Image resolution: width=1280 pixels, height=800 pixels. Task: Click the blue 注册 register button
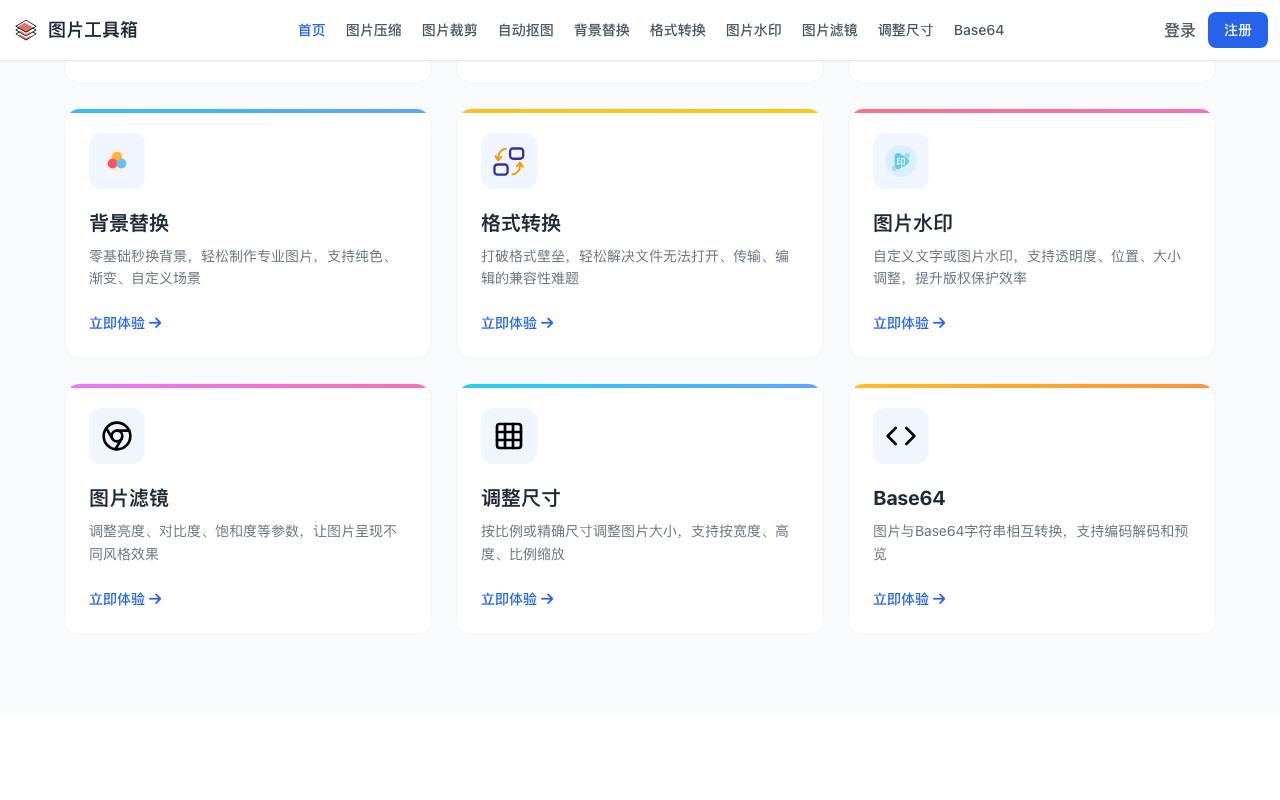point(1238,30)
